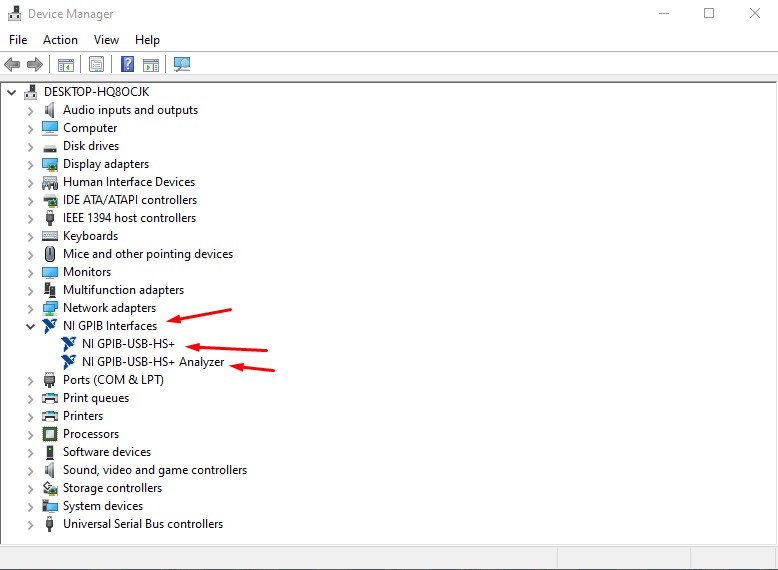
Task: Click the Forward arrow toolbar icon
Action: coord(35,64)
